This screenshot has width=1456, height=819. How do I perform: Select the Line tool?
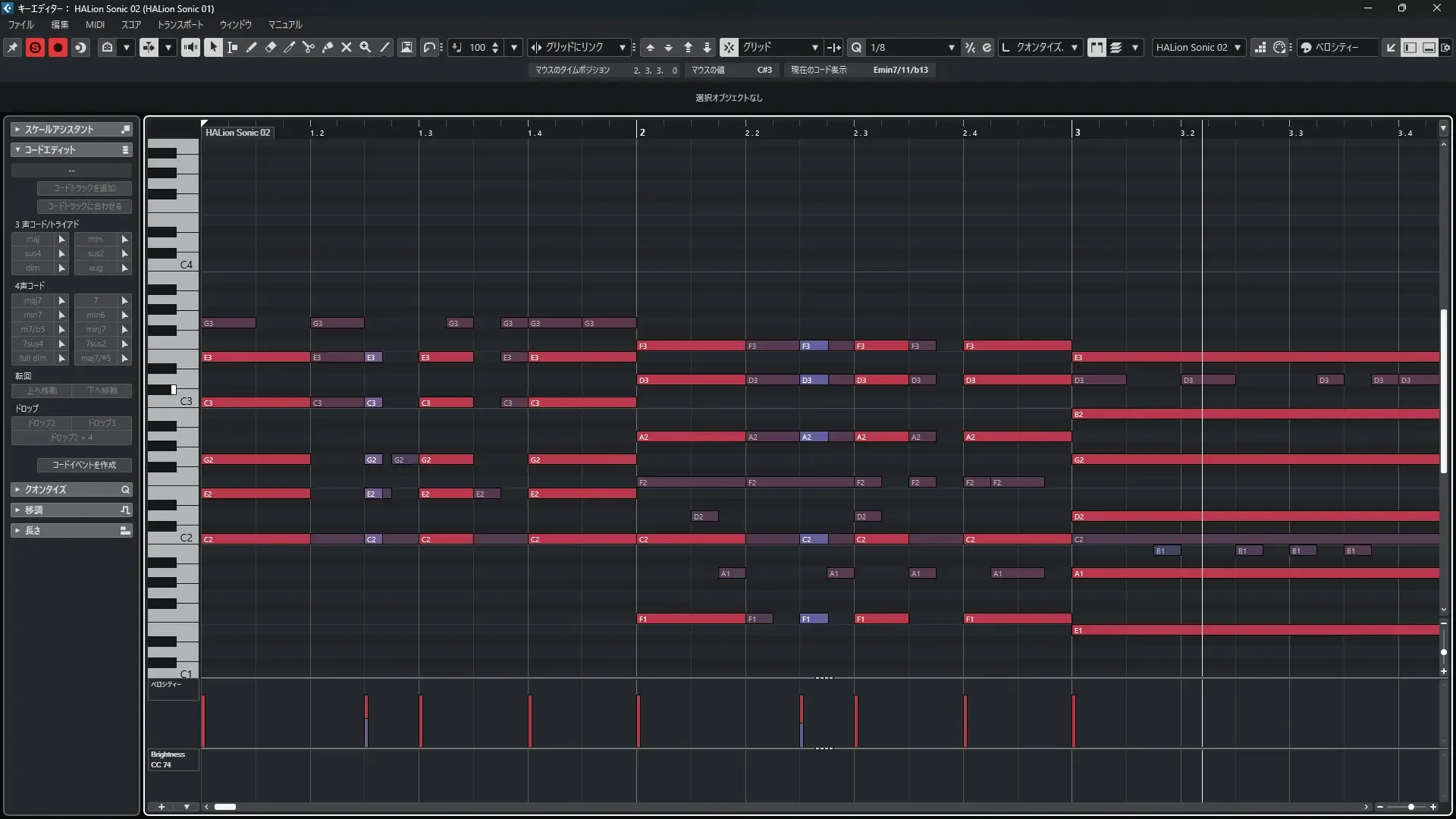click(384, 47)
